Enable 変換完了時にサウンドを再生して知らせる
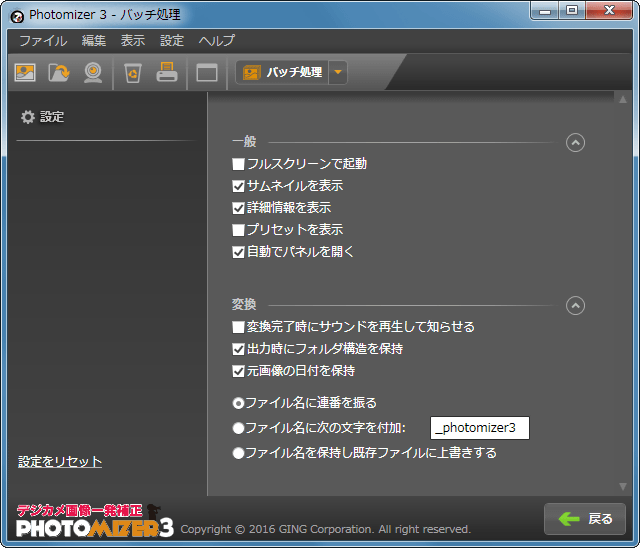Viewport: 640px width, 548px height. (x=238, y=327)
